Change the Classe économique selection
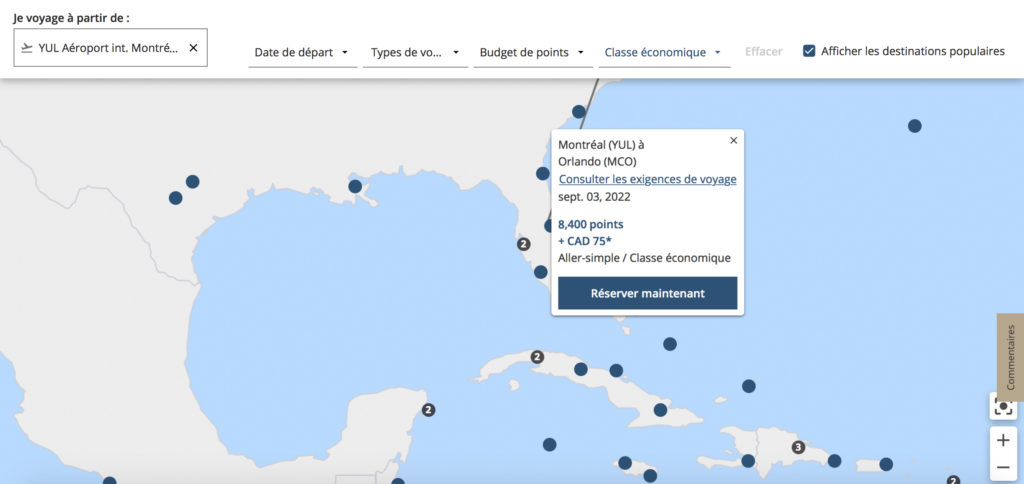1024x484 pixels. 663,52
